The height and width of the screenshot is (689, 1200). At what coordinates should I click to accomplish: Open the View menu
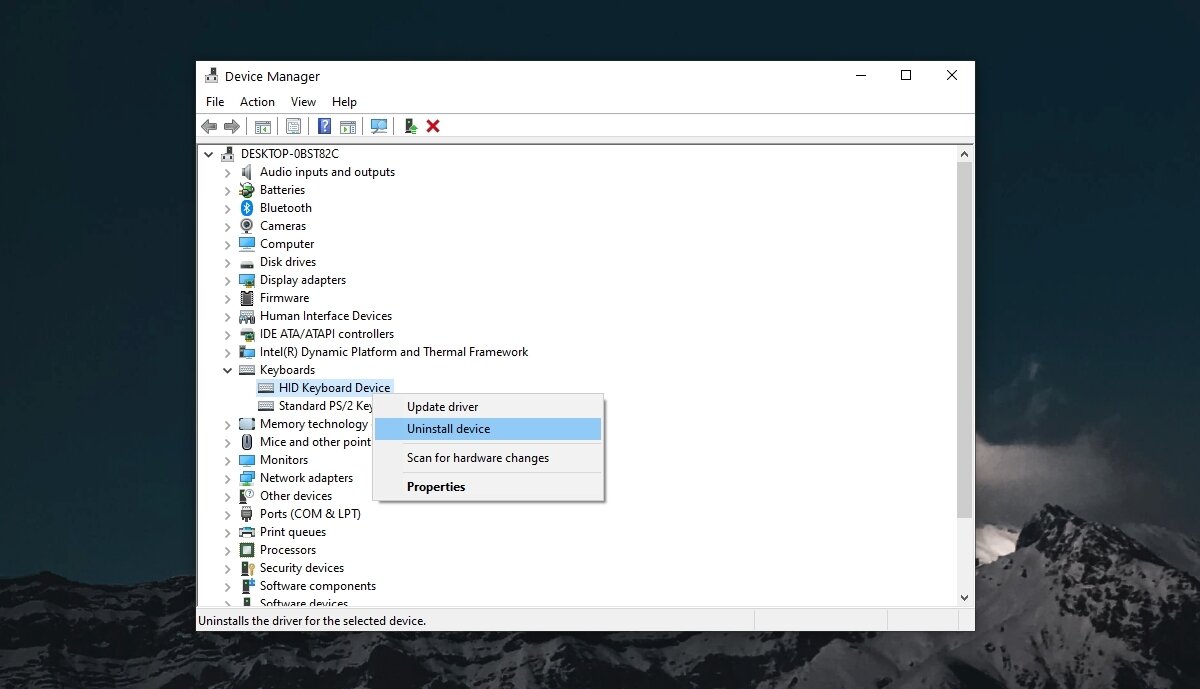(x=303, y=101)
